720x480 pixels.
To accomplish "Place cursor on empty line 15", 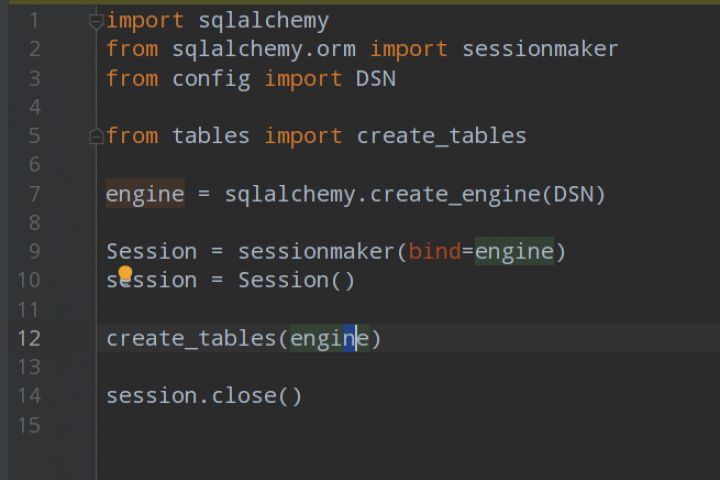I will pos(300,425).
